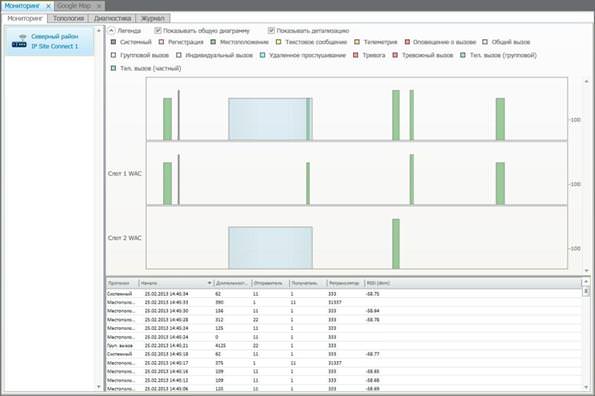
Task: Click the Групповой вызов legend square
Action: pyautogui.click(x=113, y=55)
